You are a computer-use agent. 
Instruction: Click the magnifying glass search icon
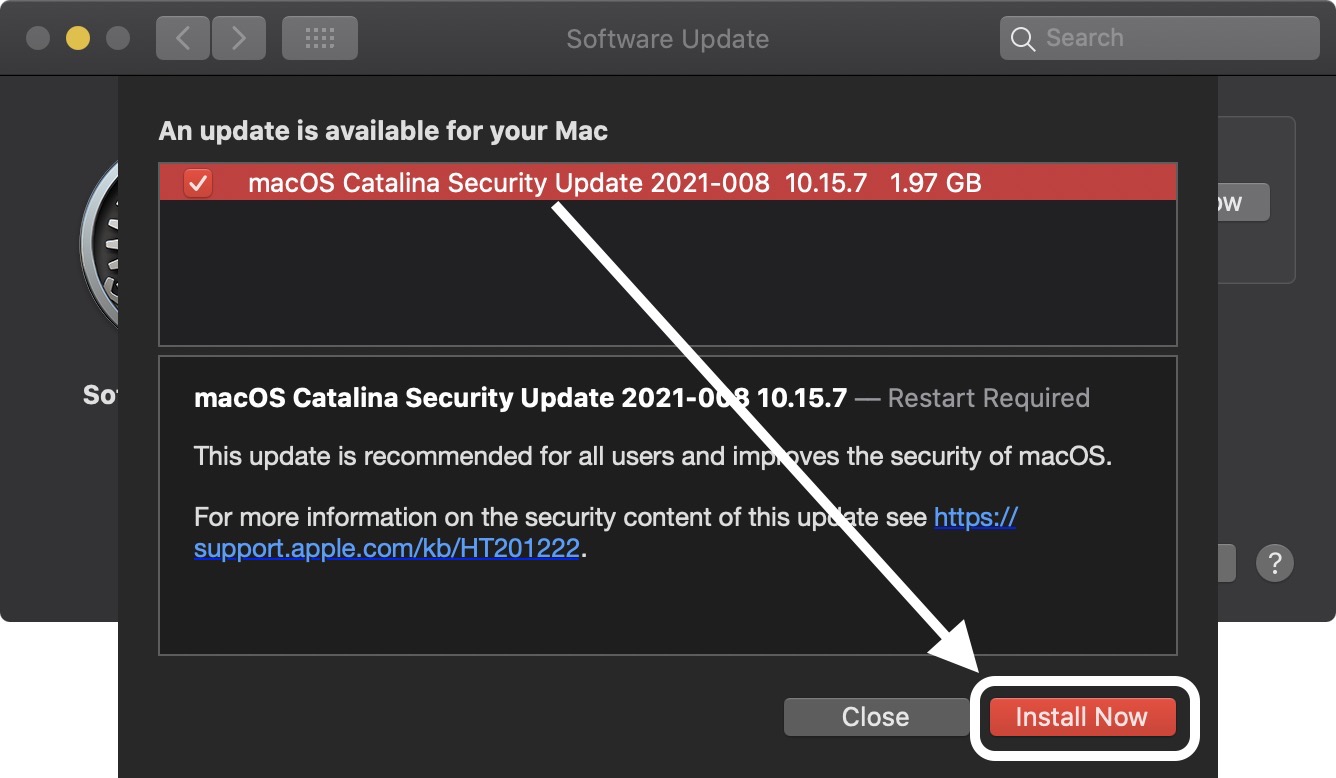[x=1022, y=39]
